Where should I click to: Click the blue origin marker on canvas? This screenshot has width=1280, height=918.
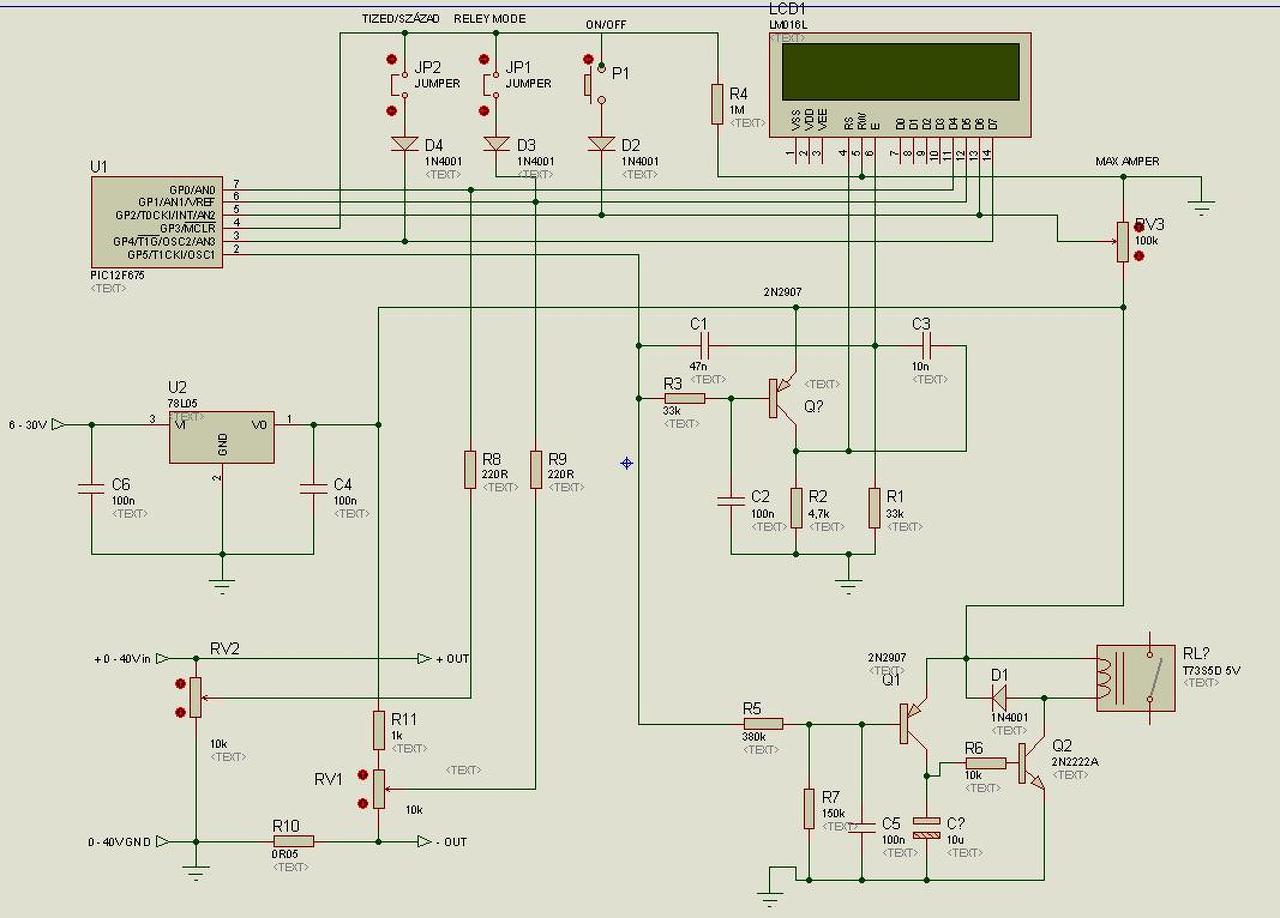point(627,462)
